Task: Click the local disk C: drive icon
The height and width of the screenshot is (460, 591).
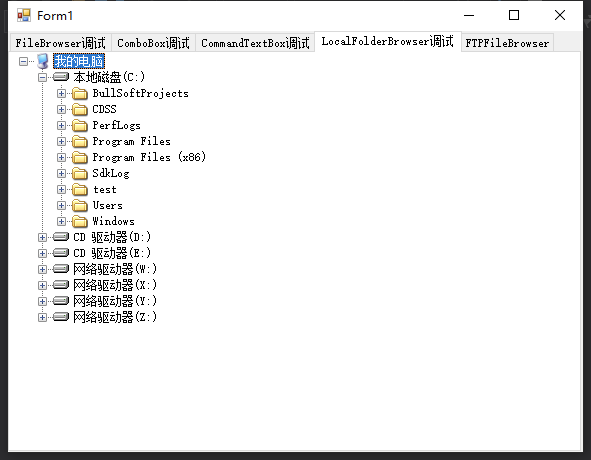Action: 61,77
